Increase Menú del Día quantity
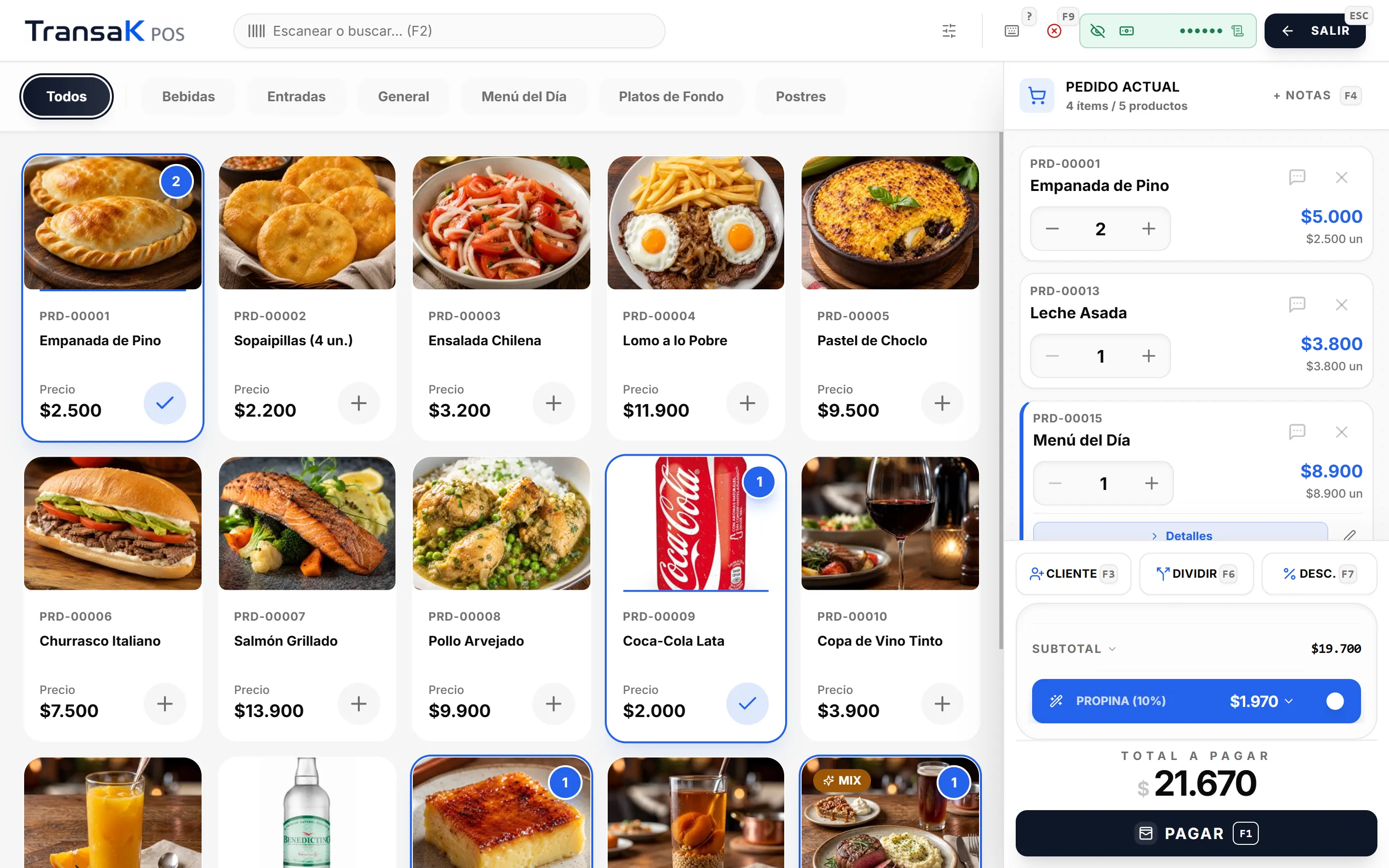1389x868 pixels. click(1151, 484)
